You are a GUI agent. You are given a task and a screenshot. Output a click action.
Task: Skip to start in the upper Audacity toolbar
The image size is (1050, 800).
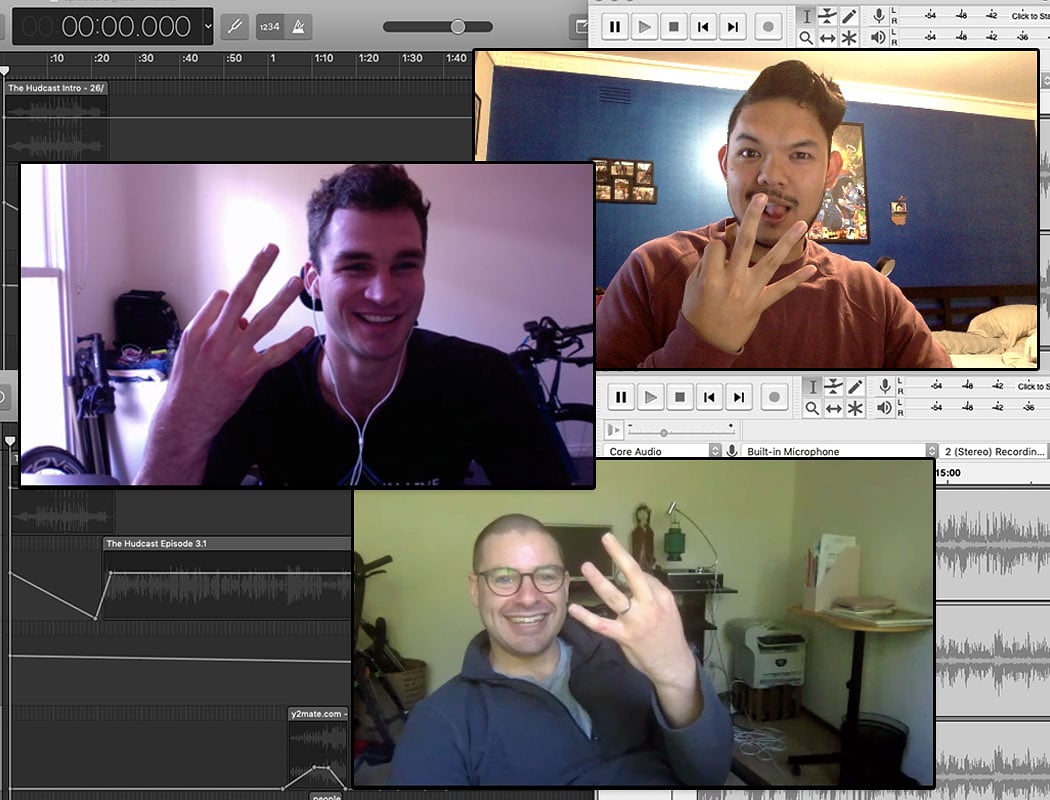pyautogui.click(x=703, y=27)
